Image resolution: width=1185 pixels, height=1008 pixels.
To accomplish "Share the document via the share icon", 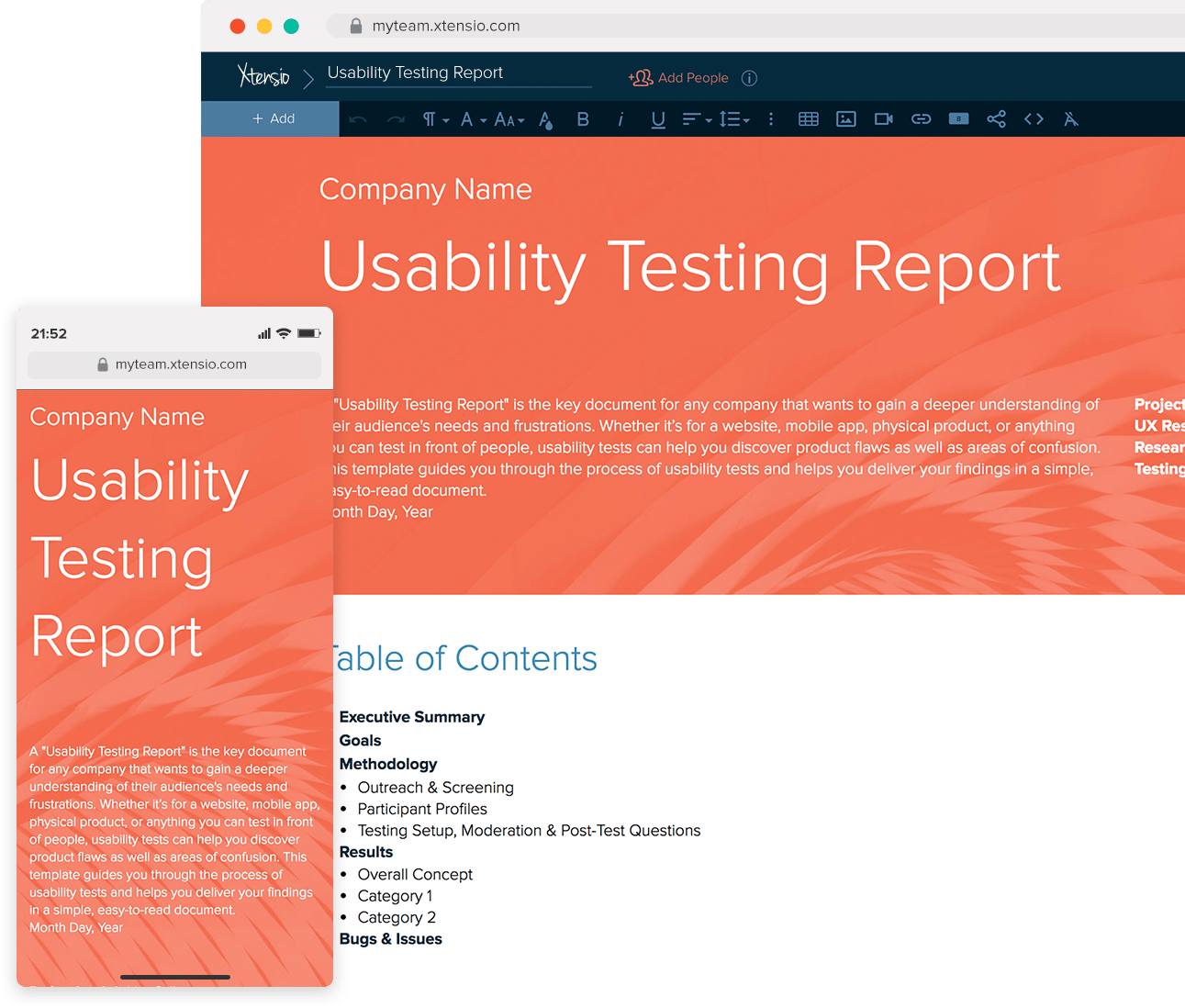I will click(996, 118).
